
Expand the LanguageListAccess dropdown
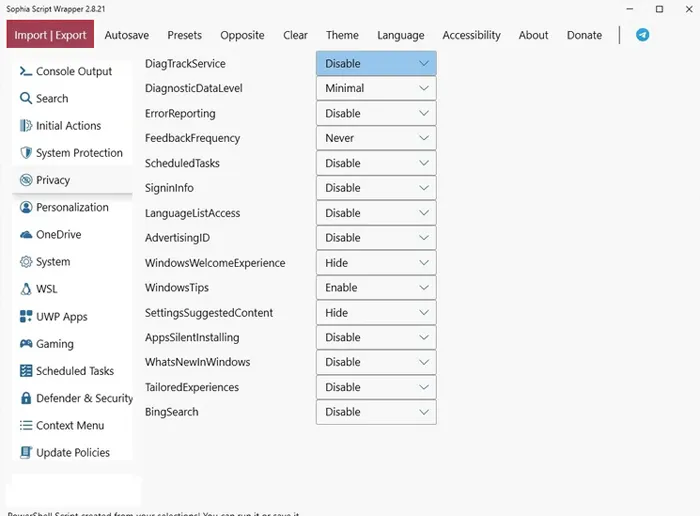[x=376, y=213]
